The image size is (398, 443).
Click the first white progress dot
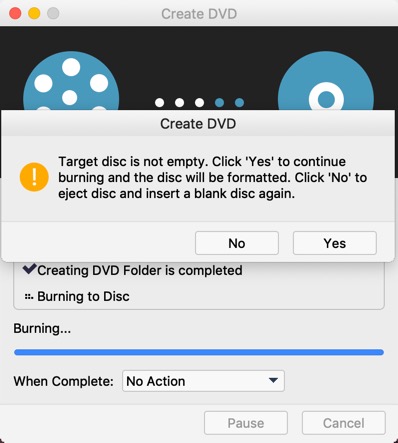pos(159,102)
